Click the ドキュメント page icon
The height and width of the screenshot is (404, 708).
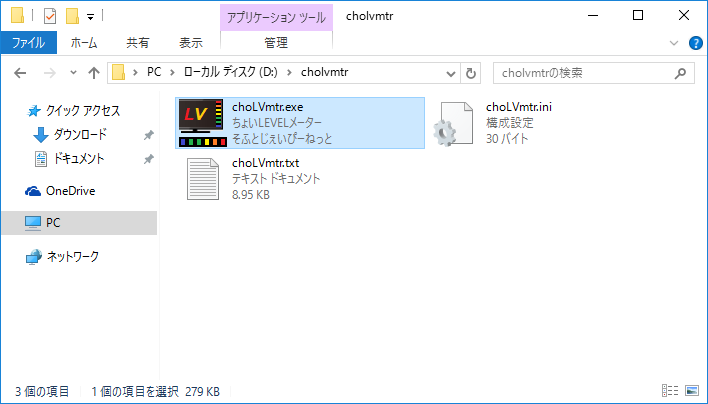(x=41, y=159)
